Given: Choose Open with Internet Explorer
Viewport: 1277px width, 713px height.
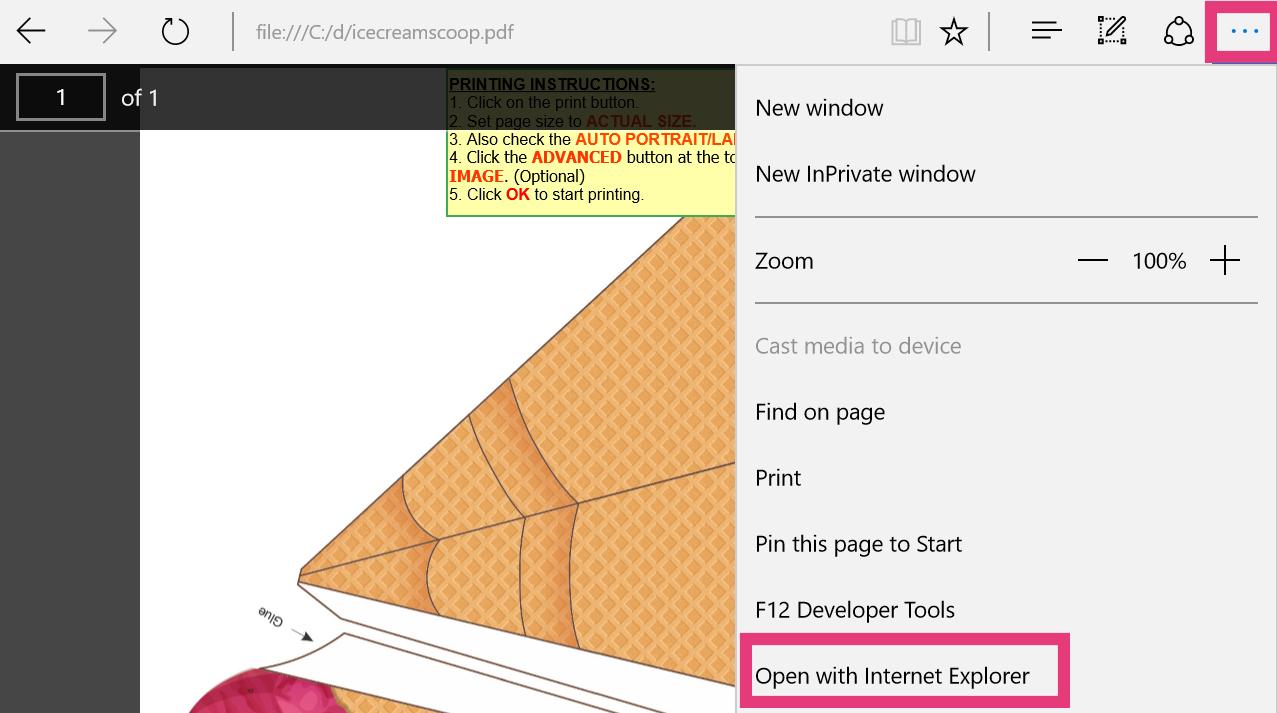Looking at the screenshot, I should tap(892, 676).
